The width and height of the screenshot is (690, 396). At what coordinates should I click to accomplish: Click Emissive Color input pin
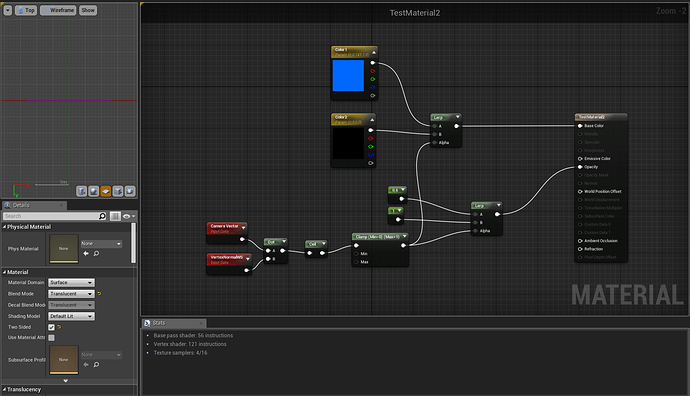click(580, 158)
